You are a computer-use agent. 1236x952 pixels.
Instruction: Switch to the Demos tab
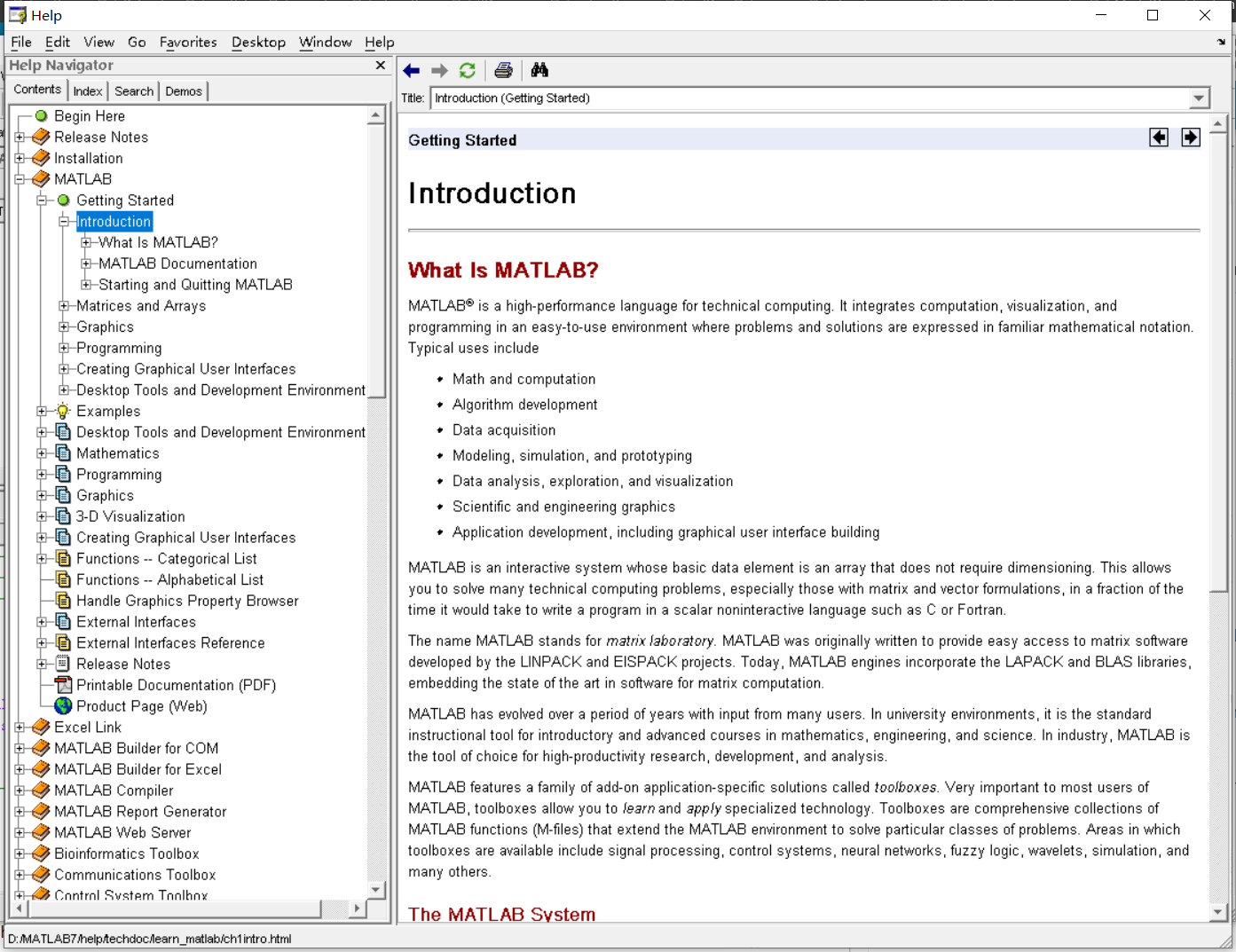coord(184,91)
